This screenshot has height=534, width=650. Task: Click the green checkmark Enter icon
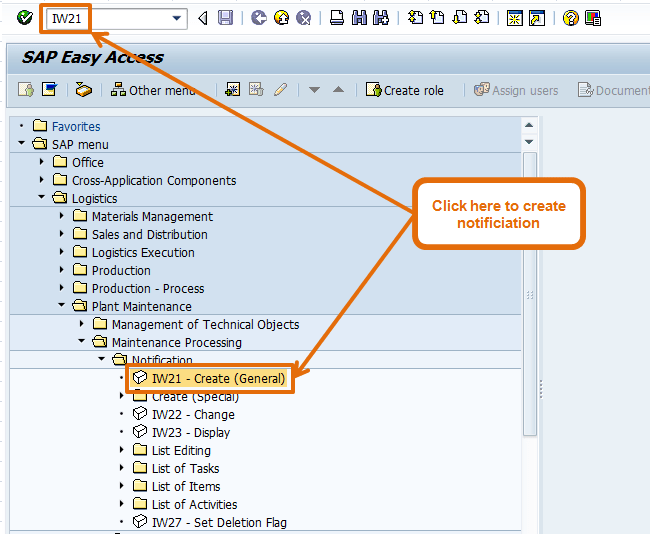pyautogui.click(x=24, y=18)
